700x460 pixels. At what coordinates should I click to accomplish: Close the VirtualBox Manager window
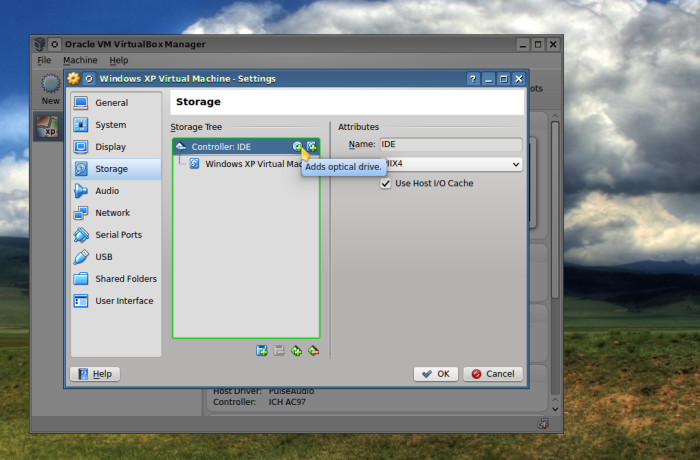(x=553, y=45)
